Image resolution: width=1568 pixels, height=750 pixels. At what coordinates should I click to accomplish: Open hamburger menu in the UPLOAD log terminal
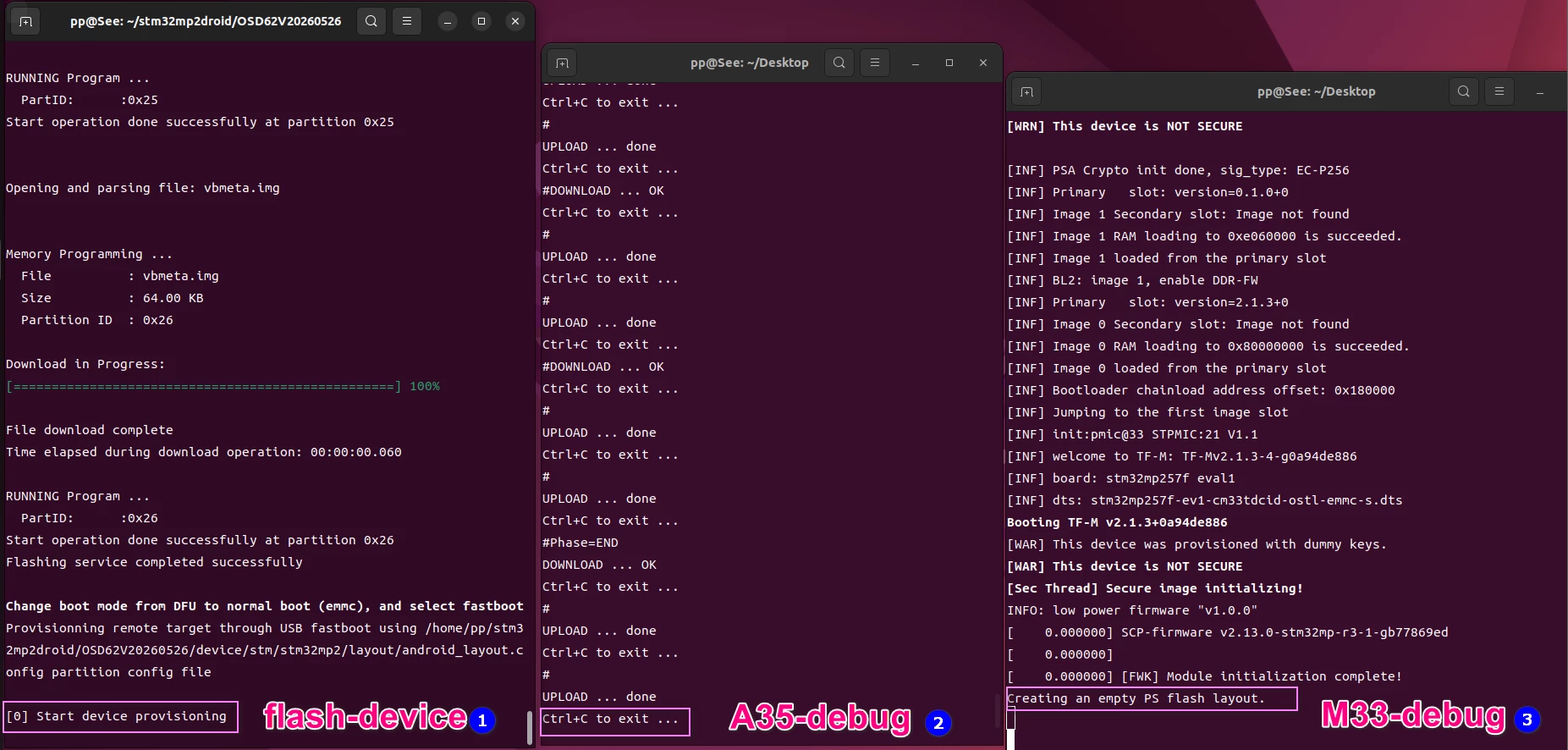click(x=875, y=63)
